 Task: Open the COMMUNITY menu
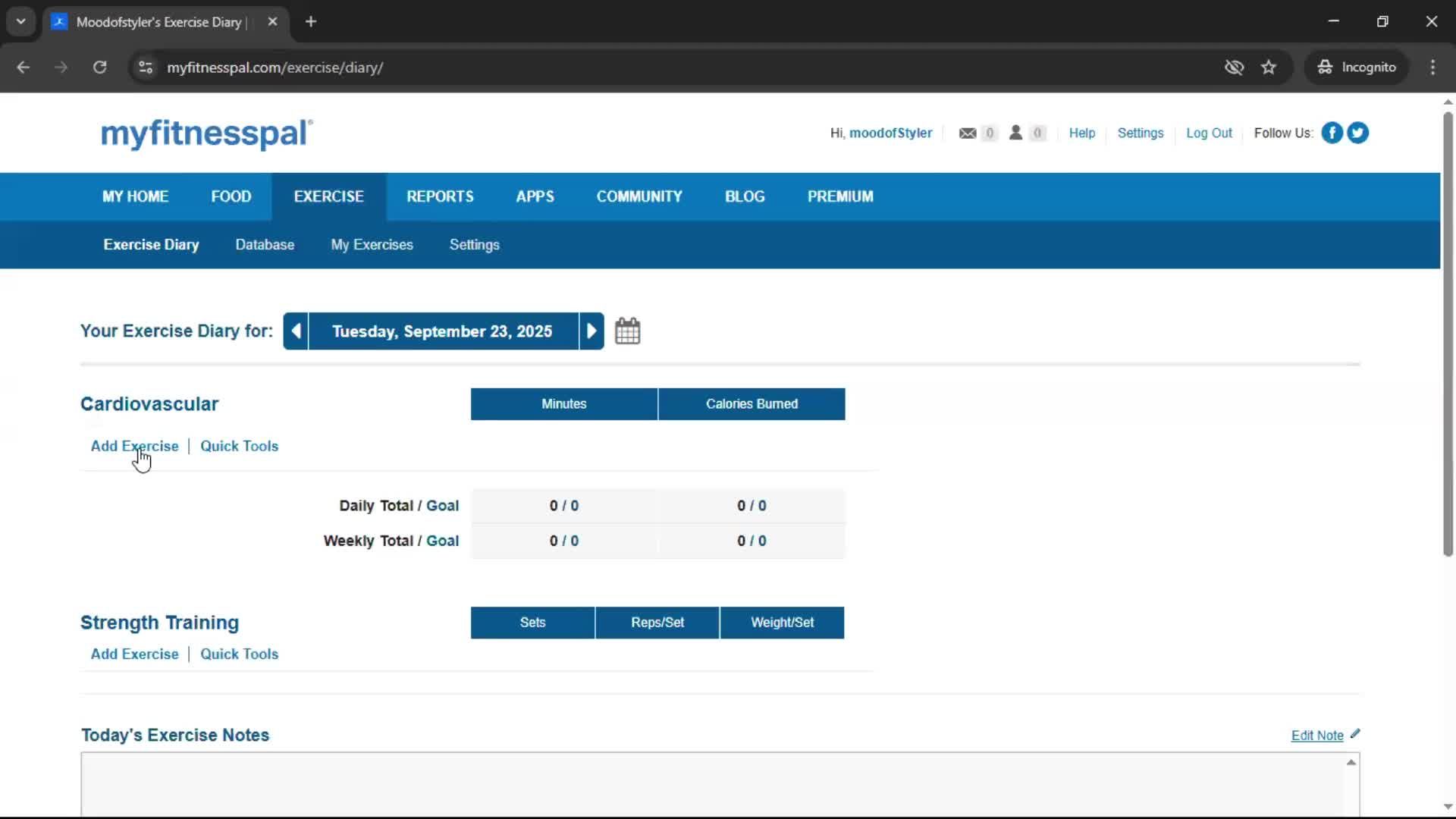[x=639, y=197]
